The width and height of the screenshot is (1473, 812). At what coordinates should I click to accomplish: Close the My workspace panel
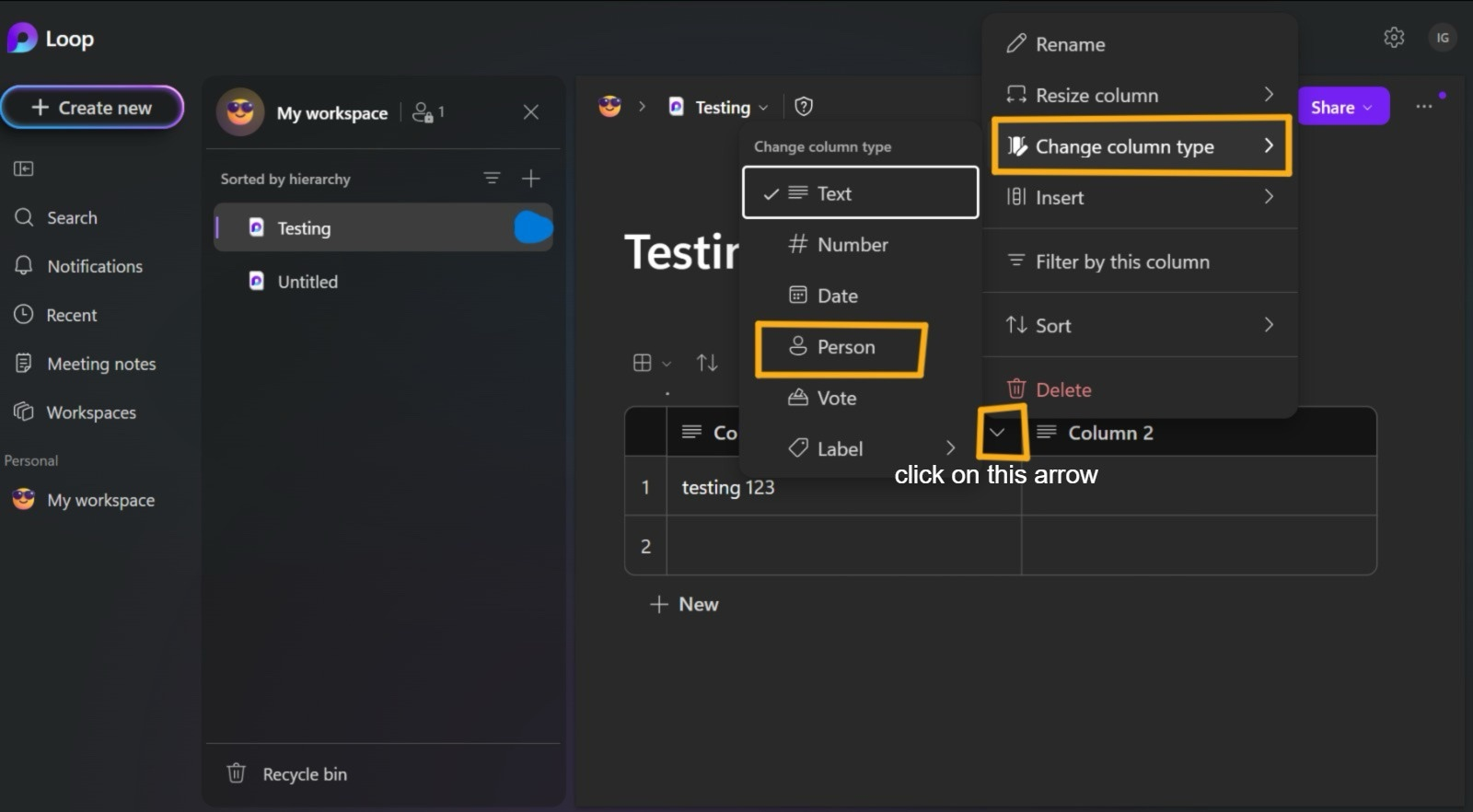point(531,112)
